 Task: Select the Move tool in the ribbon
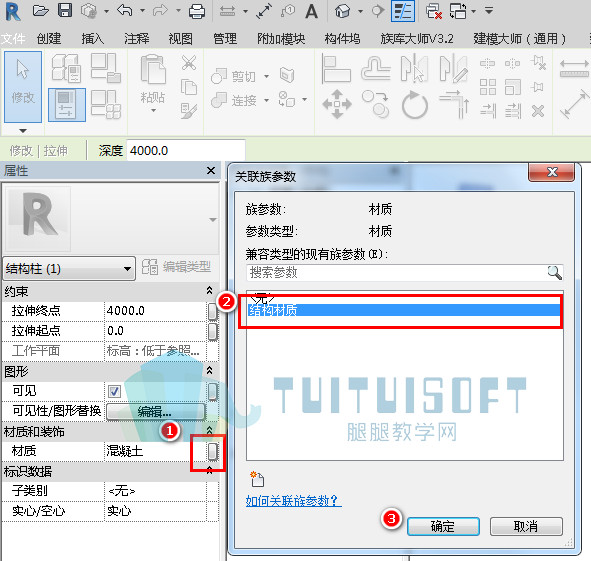click(337, 104)
